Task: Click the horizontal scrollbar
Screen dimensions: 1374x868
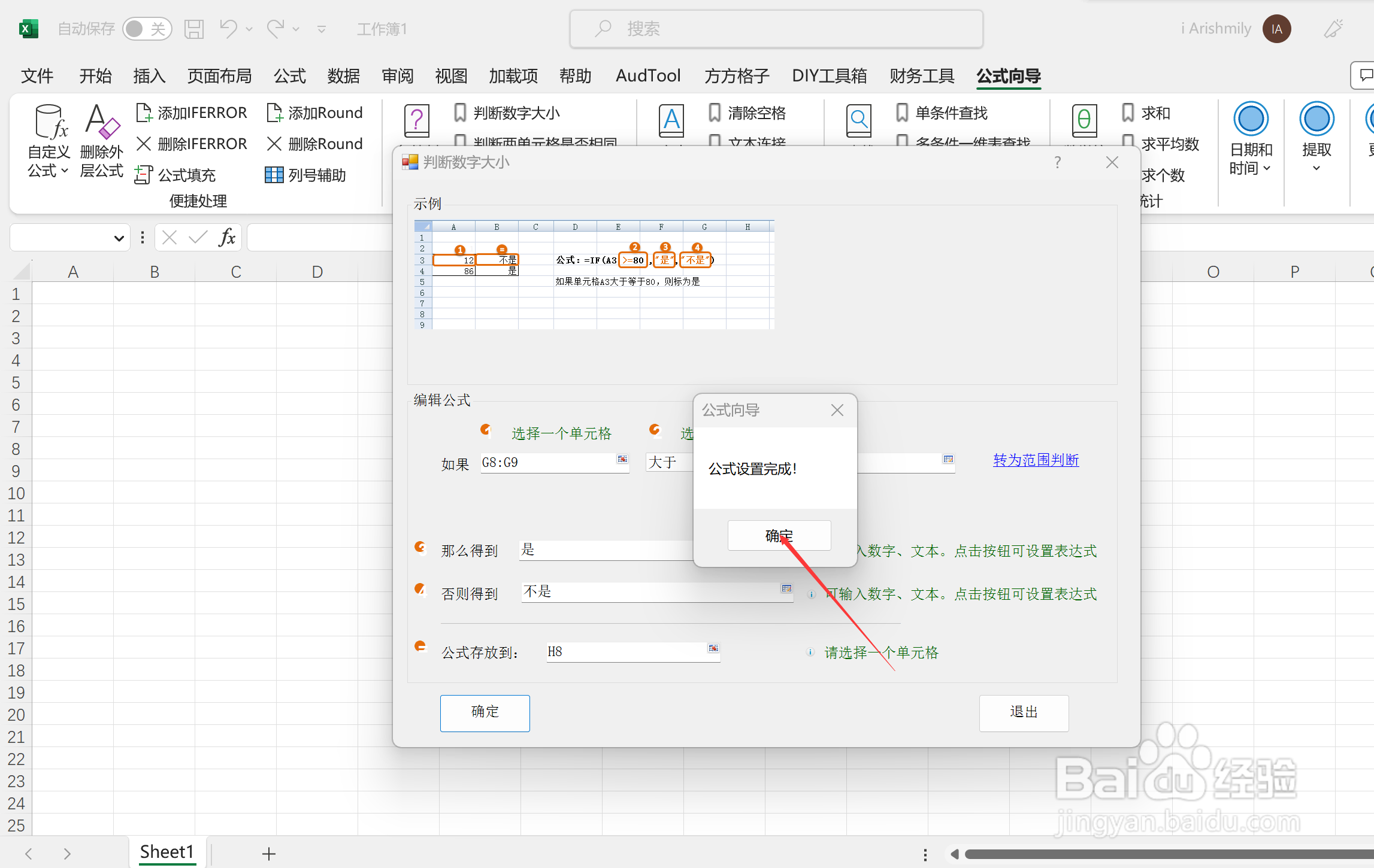Action: [1169, 854]
